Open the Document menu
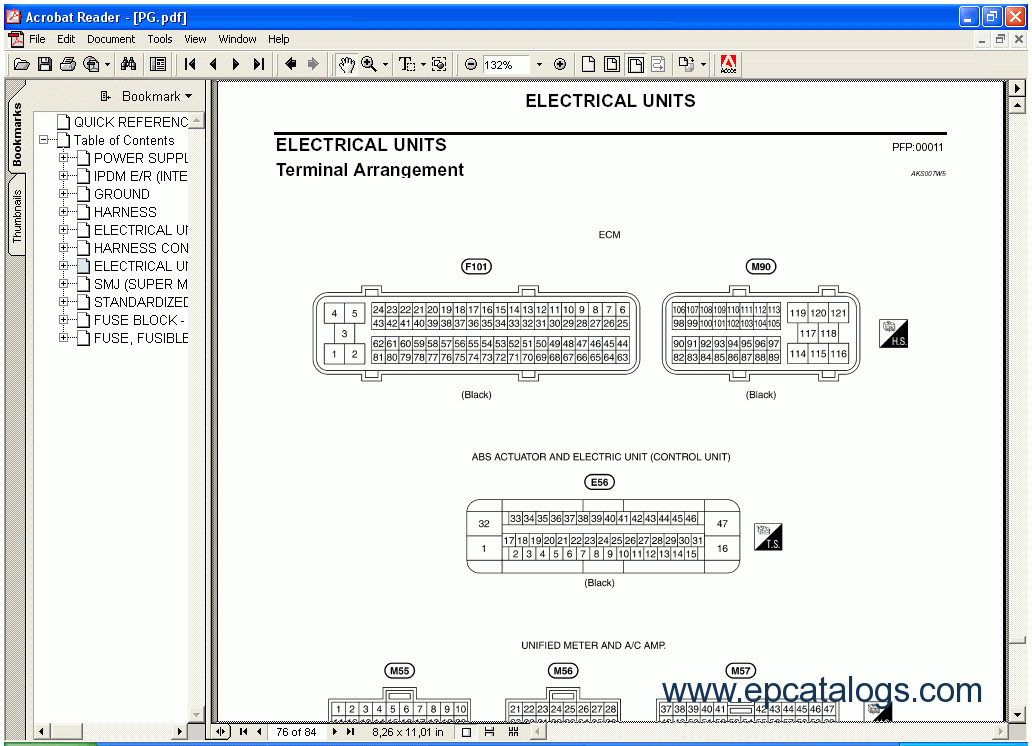Viewport: 1032px width, 746px height. point(110,39)
